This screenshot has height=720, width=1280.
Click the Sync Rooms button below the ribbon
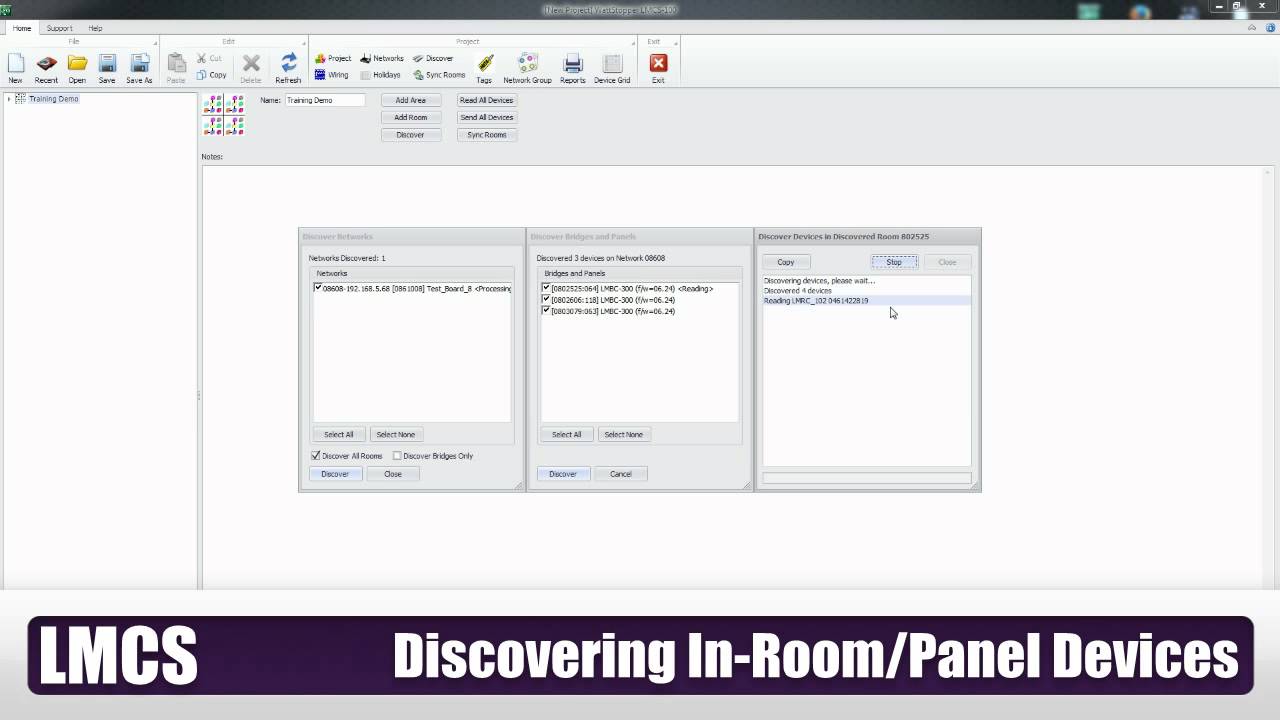[x=487, y=135]
